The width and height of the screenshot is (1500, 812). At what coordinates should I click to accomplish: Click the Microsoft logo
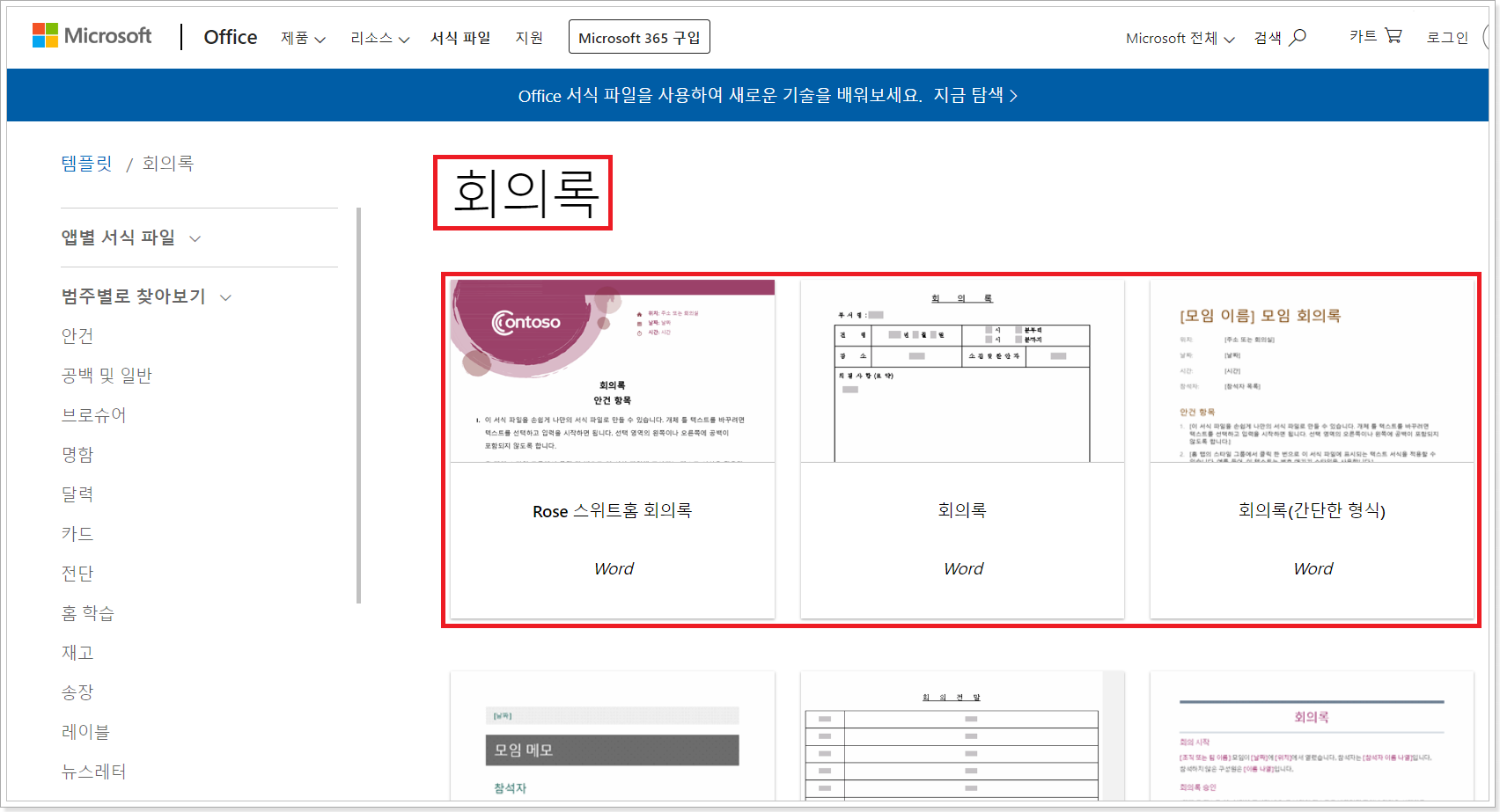click(92, 36)
